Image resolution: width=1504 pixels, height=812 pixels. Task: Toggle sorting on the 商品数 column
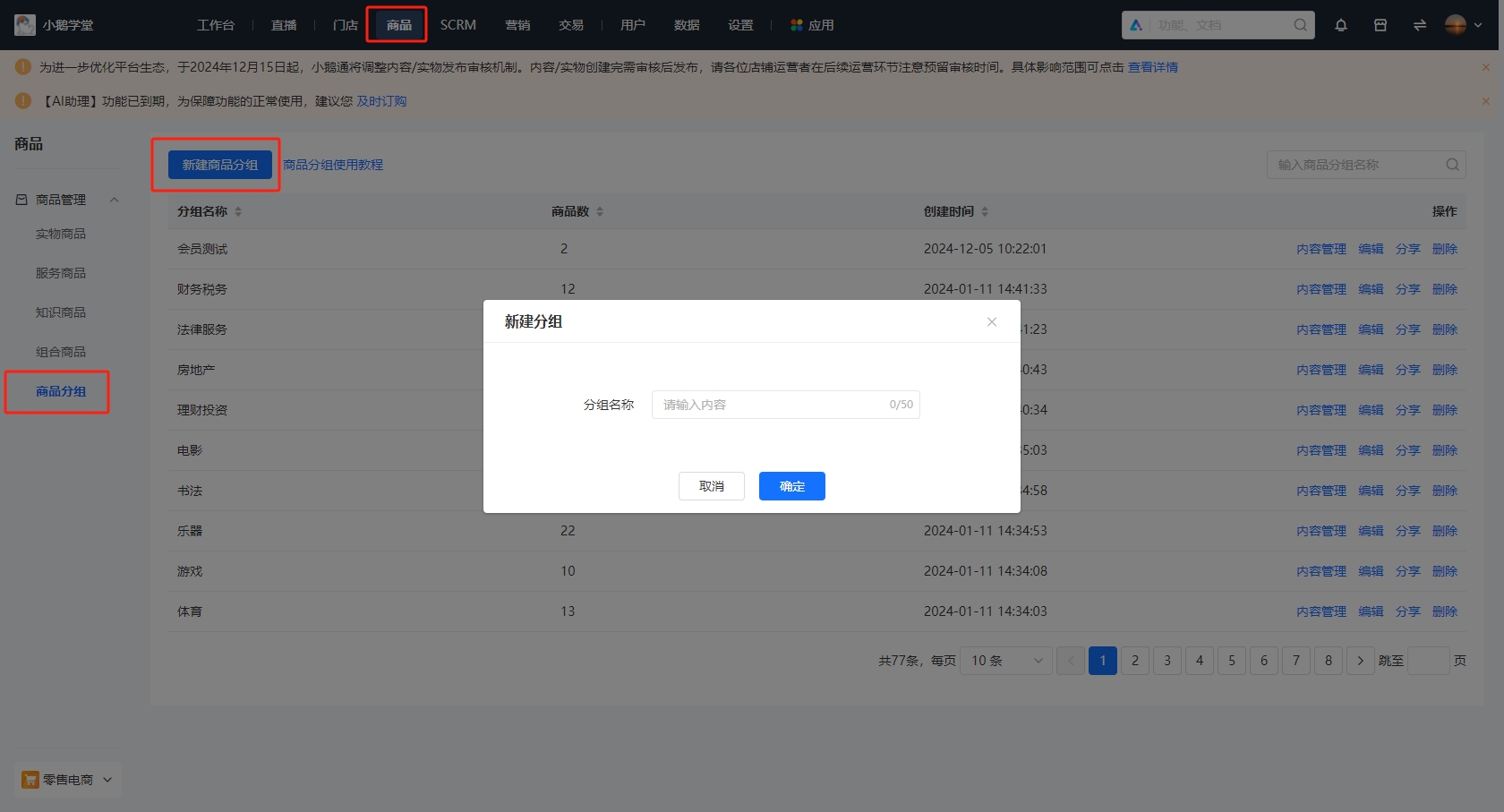[600, 211]
